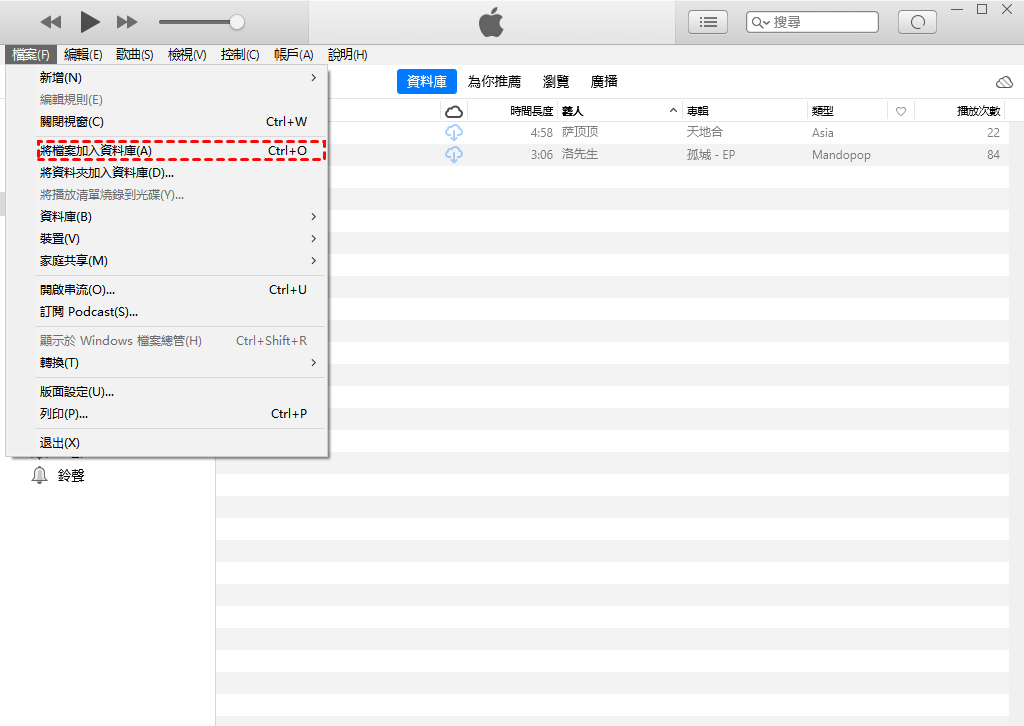Open the list view icon button

[x=708, y=22]
